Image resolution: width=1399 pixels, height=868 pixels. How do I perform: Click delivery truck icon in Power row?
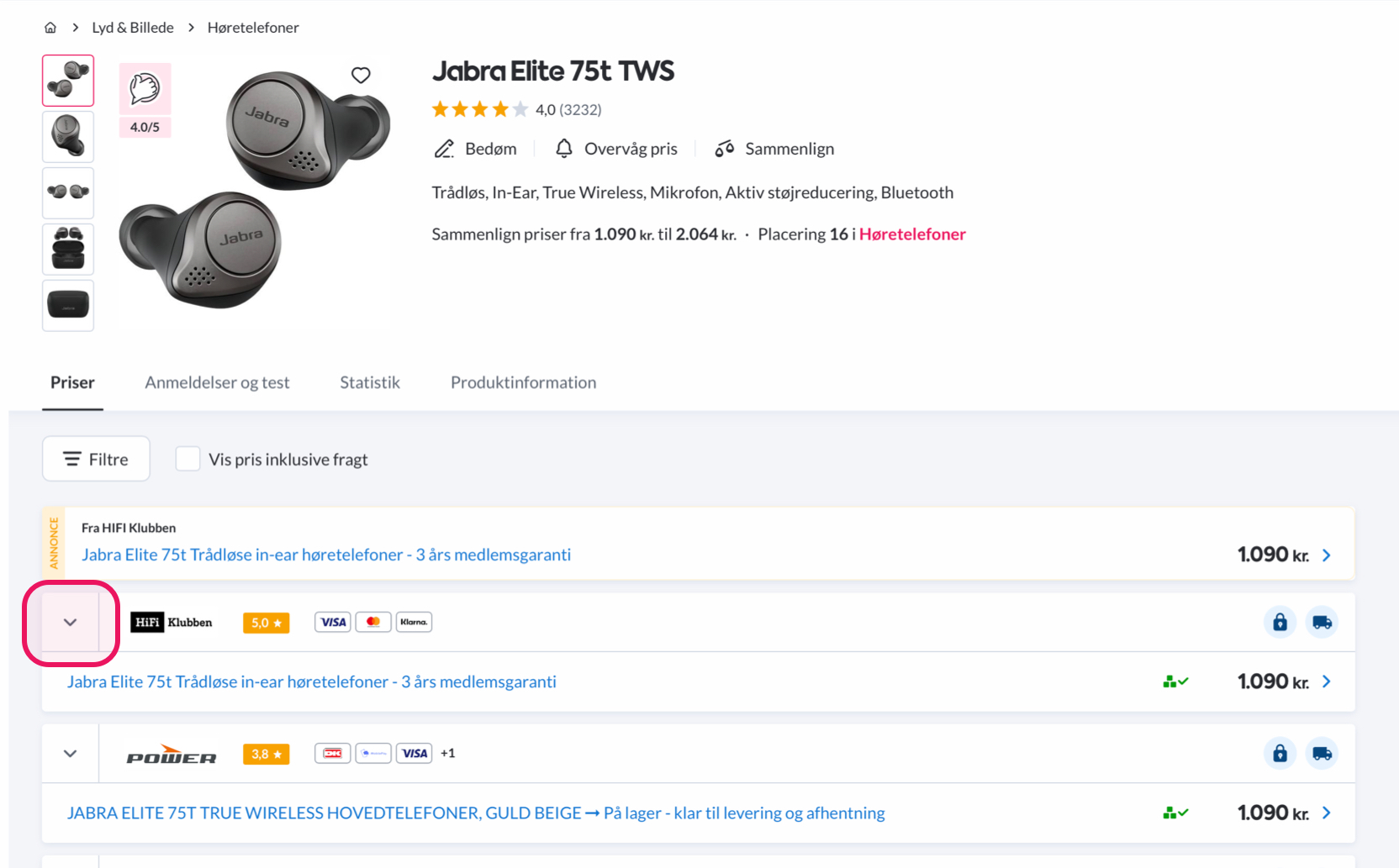(x=1322, y=754)
